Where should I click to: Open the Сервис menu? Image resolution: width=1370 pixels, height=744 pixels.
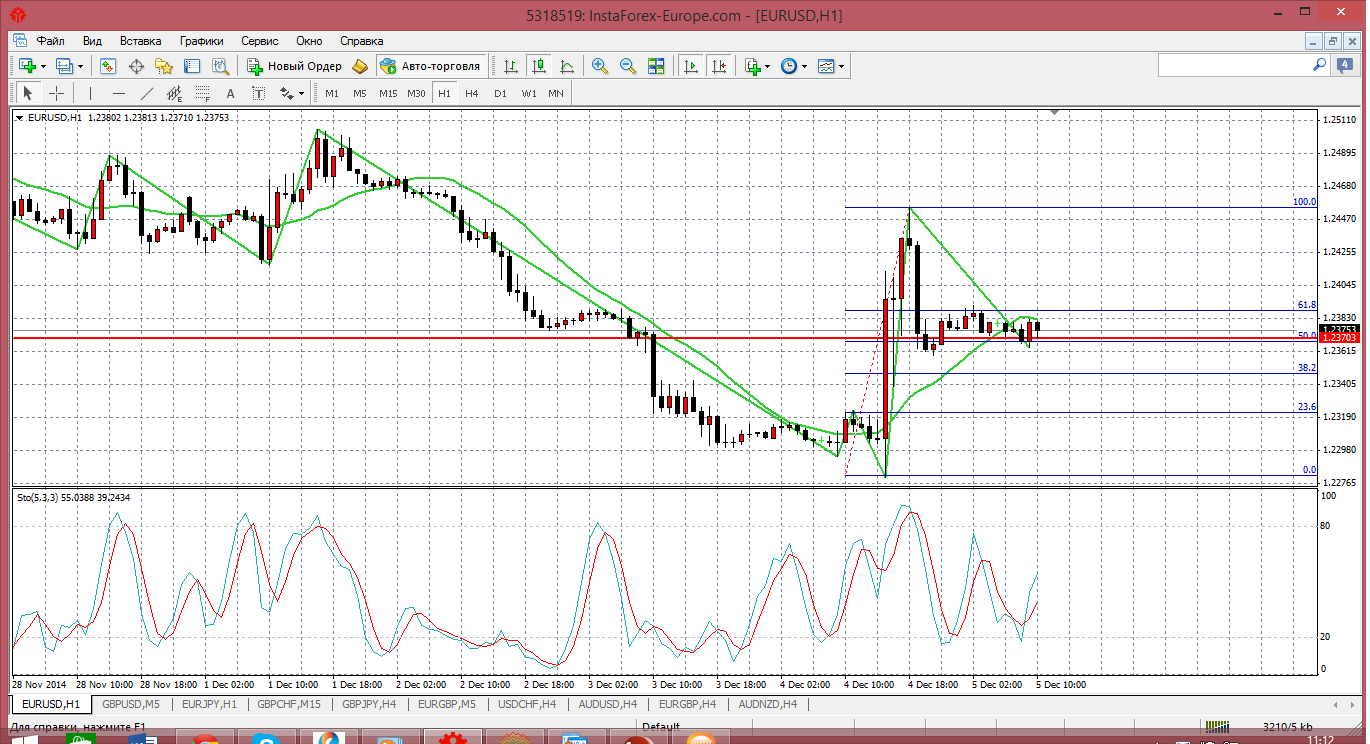(x=260, y=41)
